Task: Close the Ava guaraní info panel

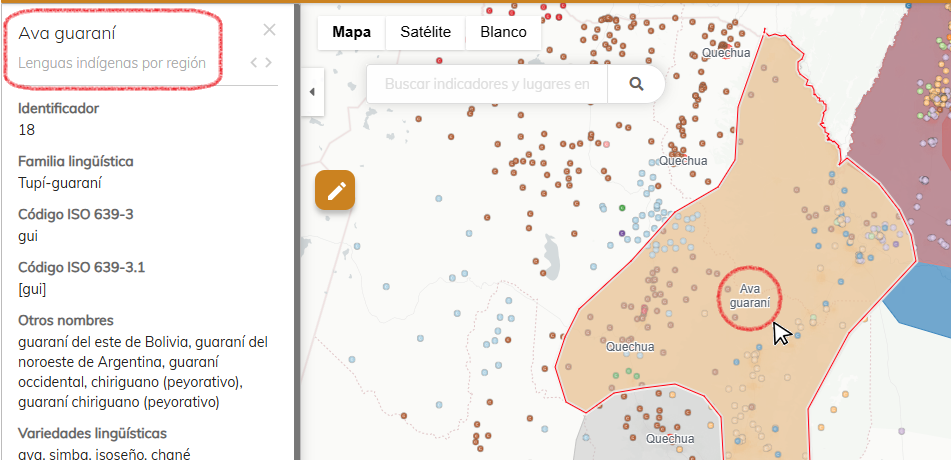Action: click(x=269, y=30)
